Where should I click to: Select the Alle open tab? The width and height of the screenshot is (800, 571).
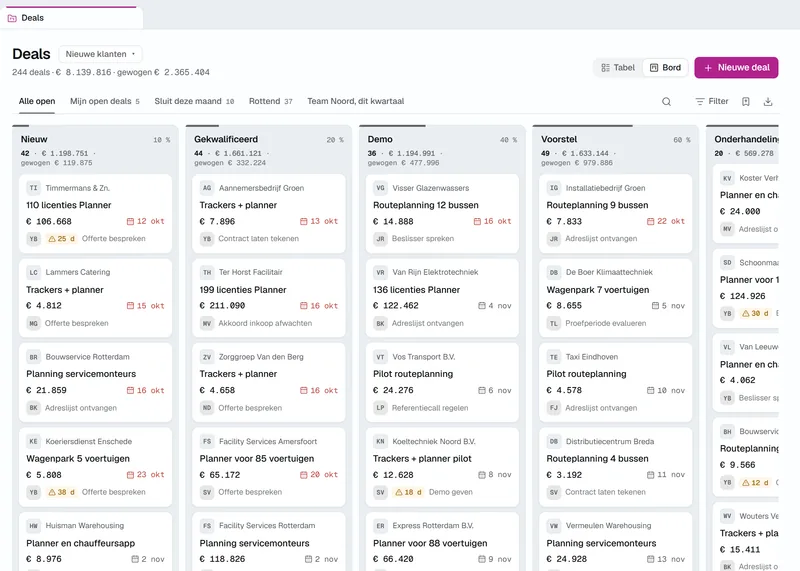coord(37,101)
